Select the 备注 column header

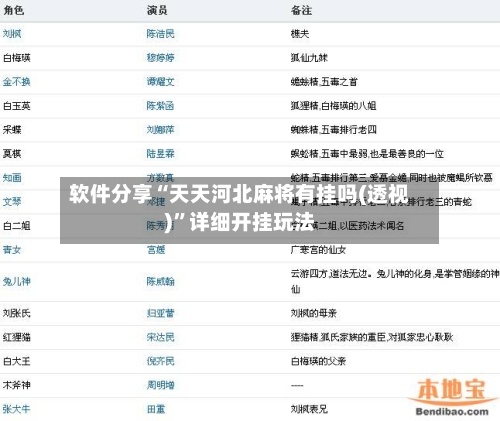[301, 10]
